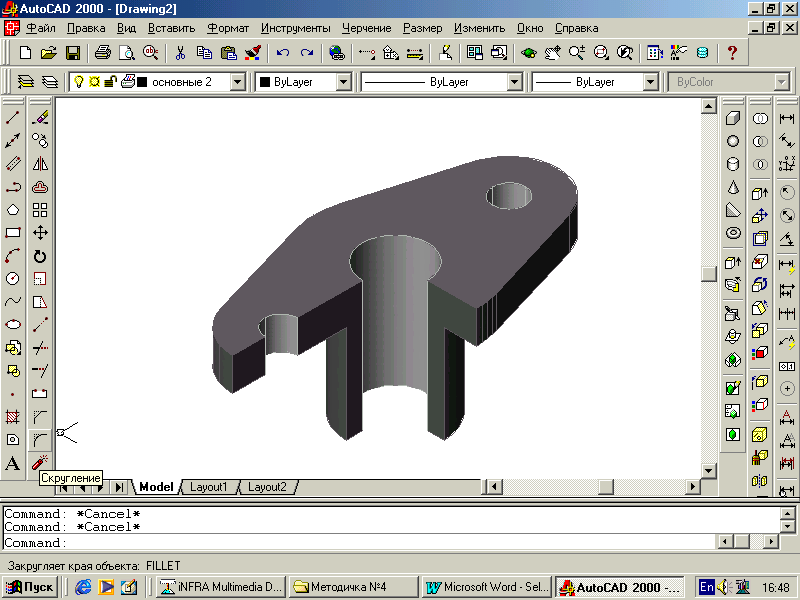Create a Torus from Solids toolbar

(733, 233)
